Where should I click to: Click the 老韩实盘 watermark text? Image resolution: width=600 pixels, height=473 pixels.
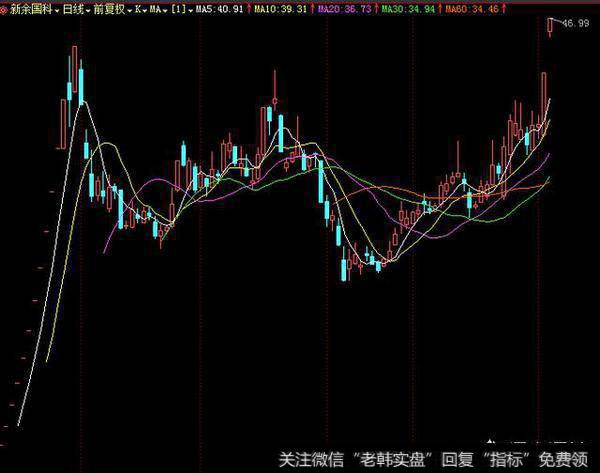pyautogui.click(x=389, y=460)
